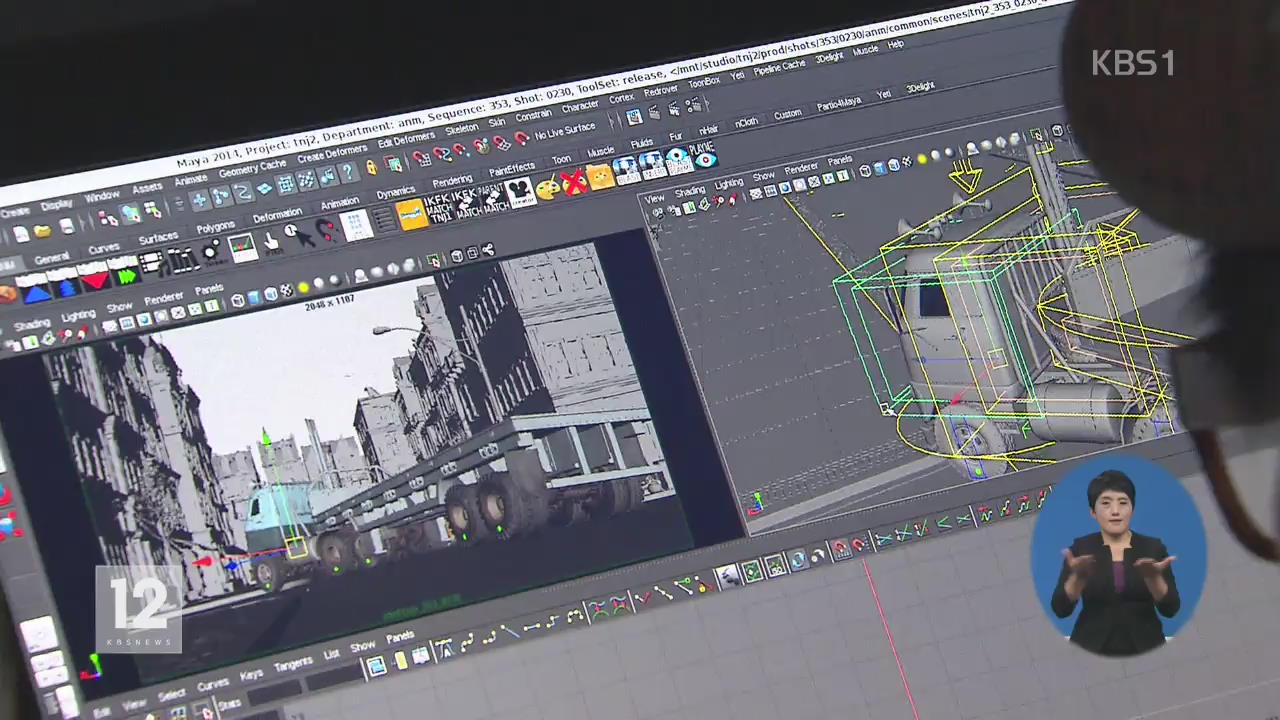Open right viewport Show menu
The width and height of the screenshot is (1280, 720).
[x=763, y=176]
